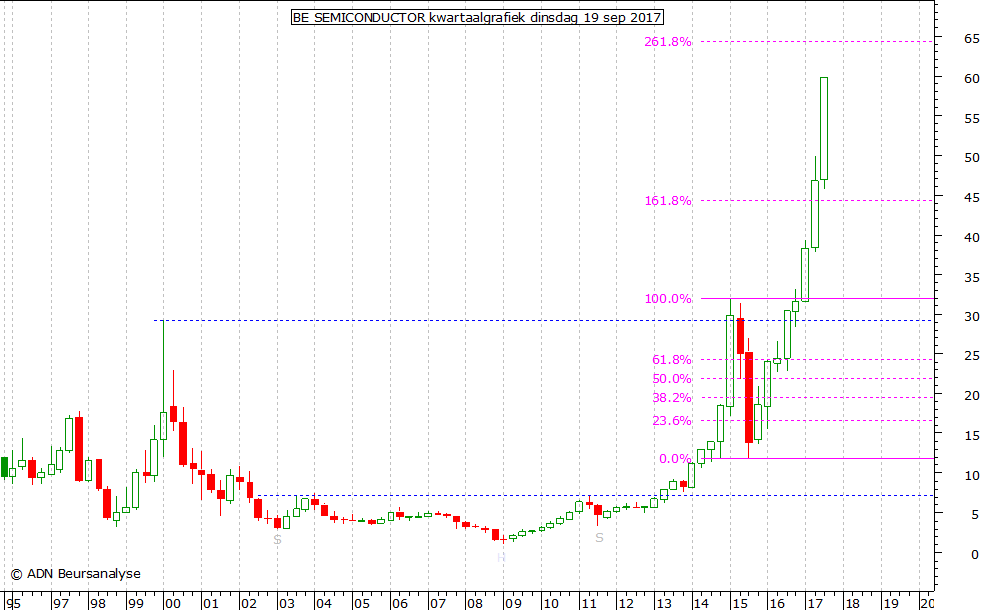Viewport: 982px width, 610px height.
Task: Click the ADN Beursanalyse copyright text
Action: pyautogui.click(x=76, y=574)
